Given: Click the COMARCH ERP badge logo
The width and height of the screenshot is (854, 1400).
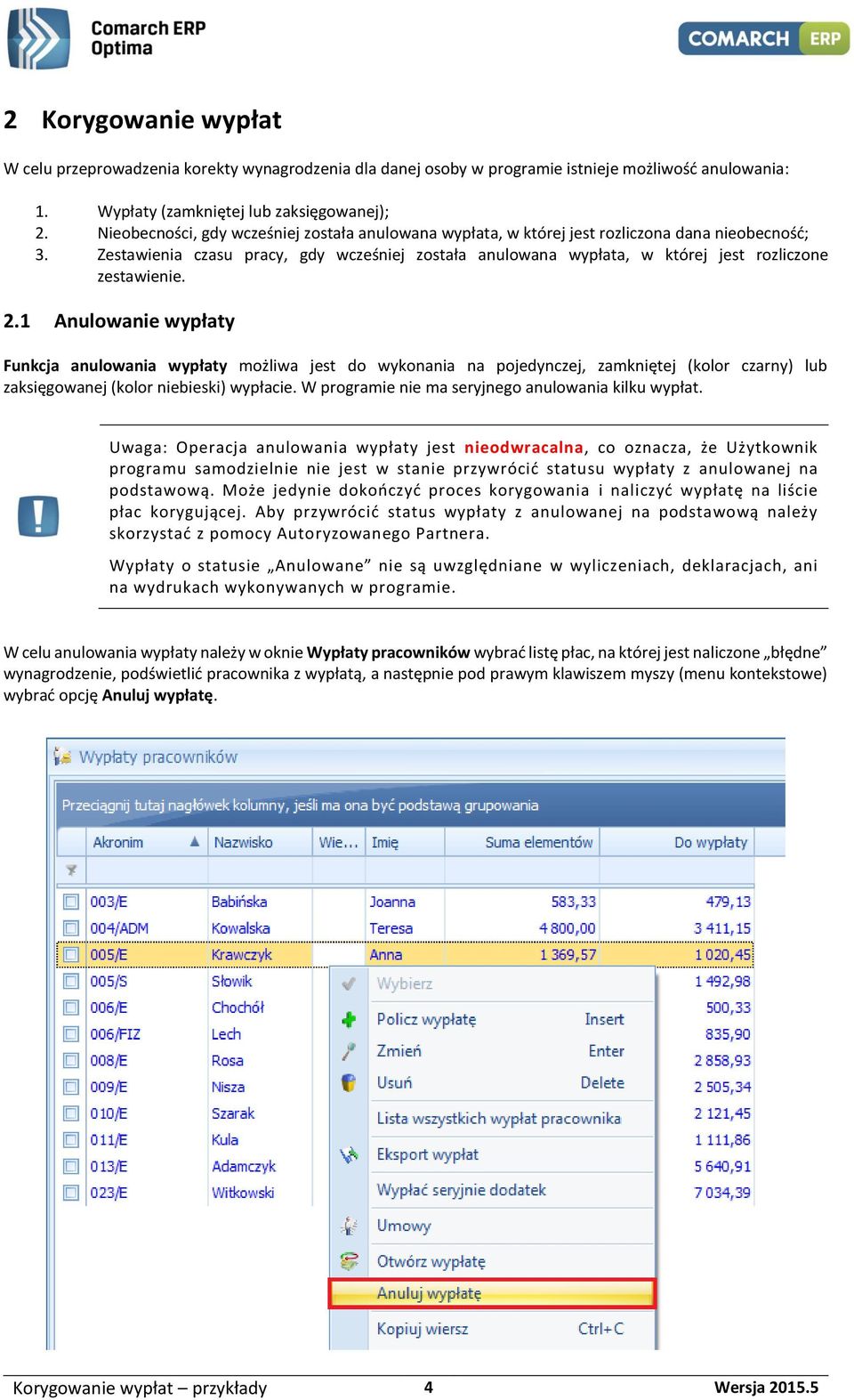Looking at the screenshot, I should [x=763, y=38].
